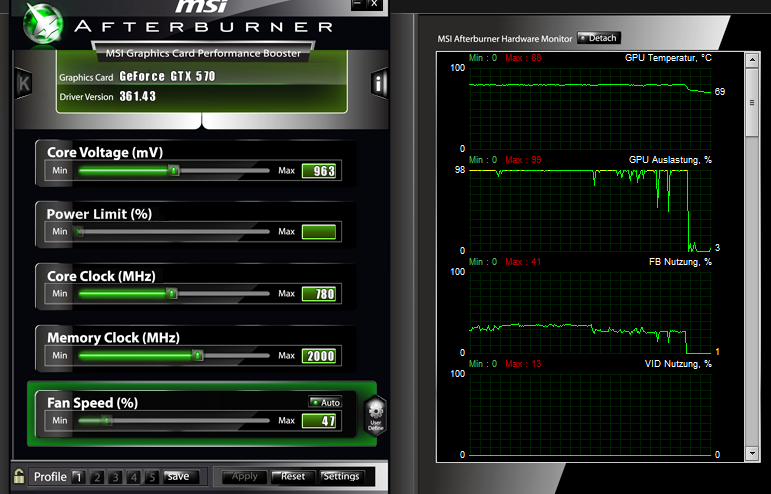Image resolution: width=771 pixels, height=494 pixels.
Task: Click the Fan Speed slider handle
Action: (x=107, y=420)
